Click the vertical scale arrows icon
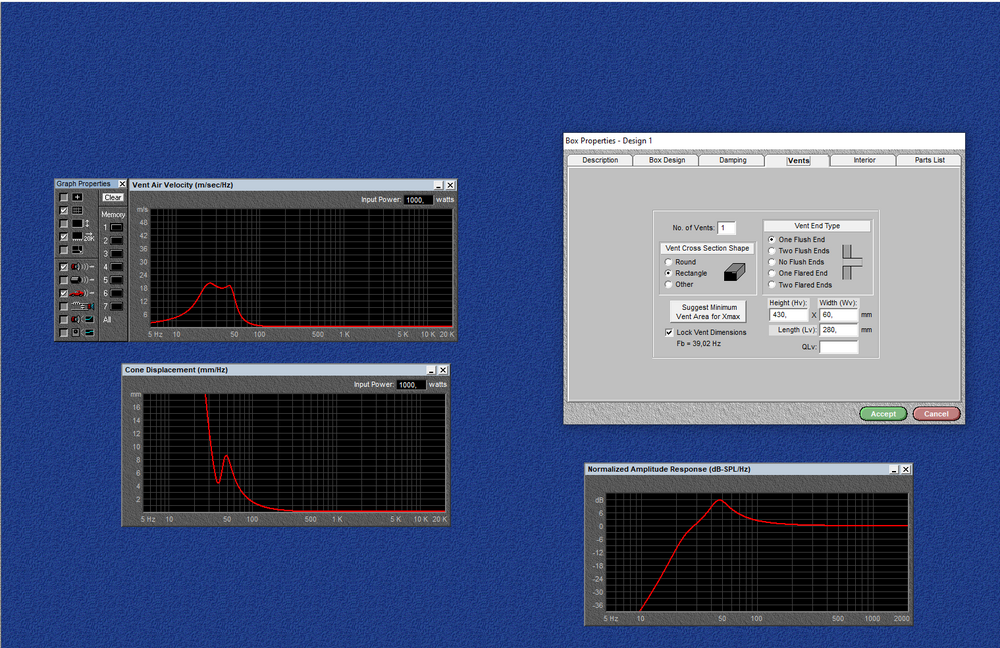Viewport: 1000px width, 648px height. point(81,224)
